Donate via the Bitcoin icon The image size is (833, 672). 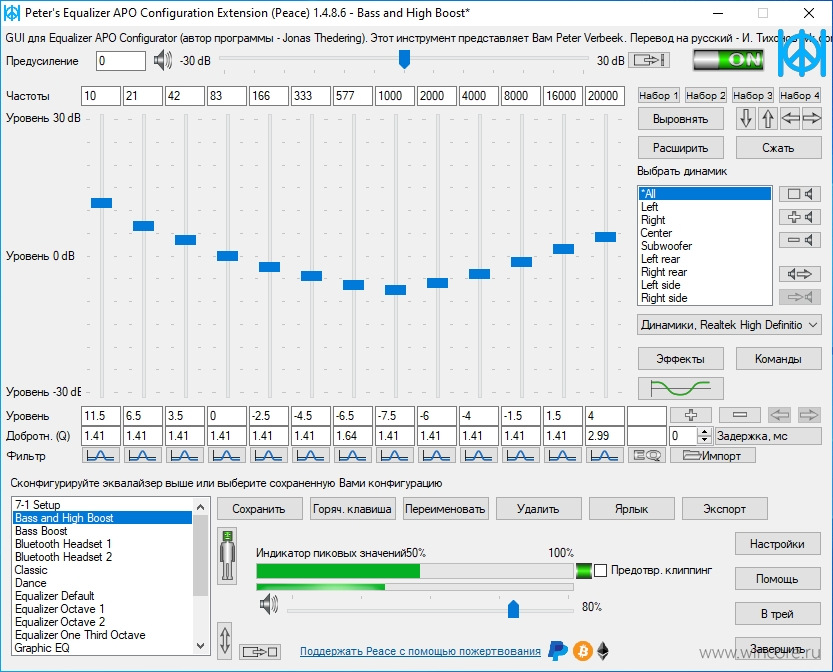click(x=583, y=651)
